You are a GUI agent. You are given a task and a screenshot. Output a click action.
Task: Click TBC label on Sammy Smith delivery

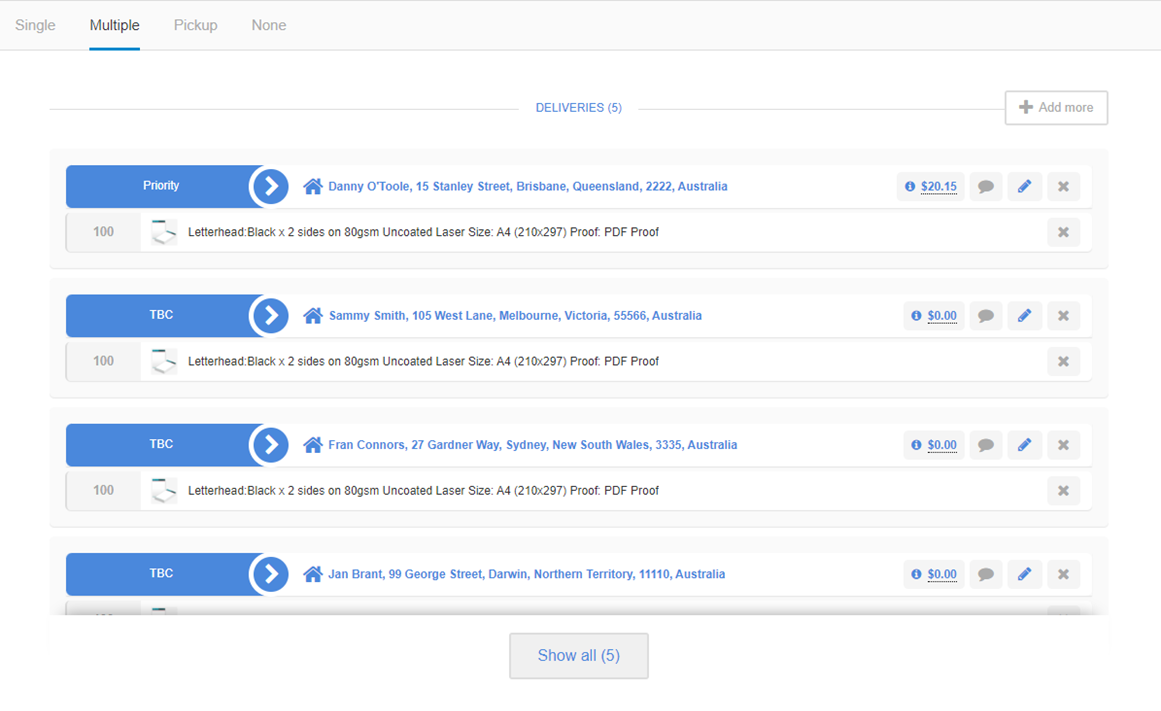[161, 315]
